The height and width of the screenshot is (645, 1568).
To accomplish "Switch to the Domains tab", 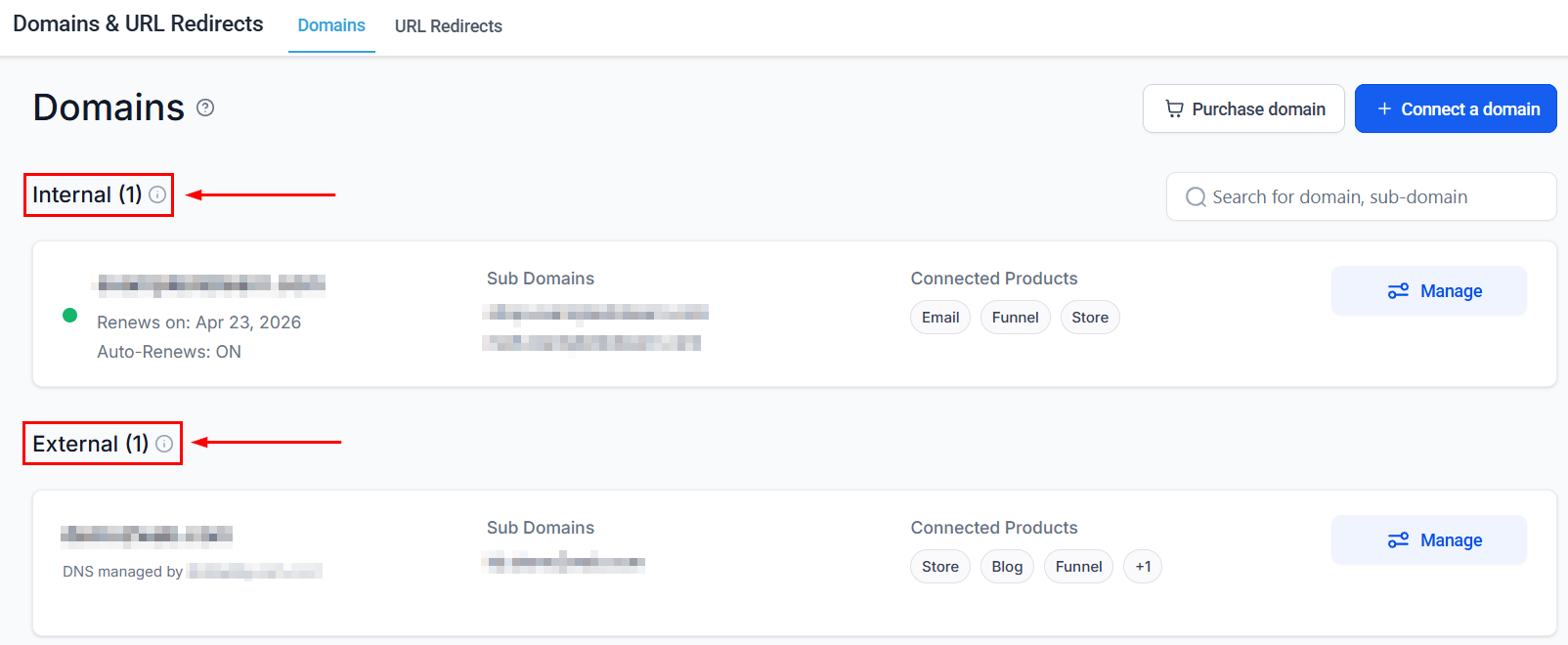I will tap(331, 25).
